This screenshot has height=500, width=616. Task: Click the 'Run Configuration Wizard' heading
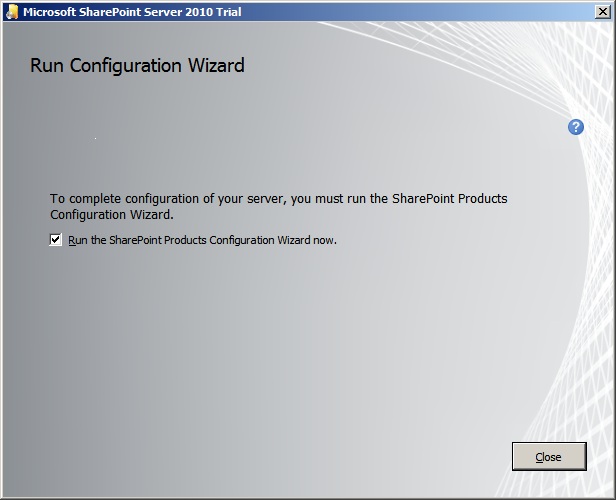tap(137, 66)
